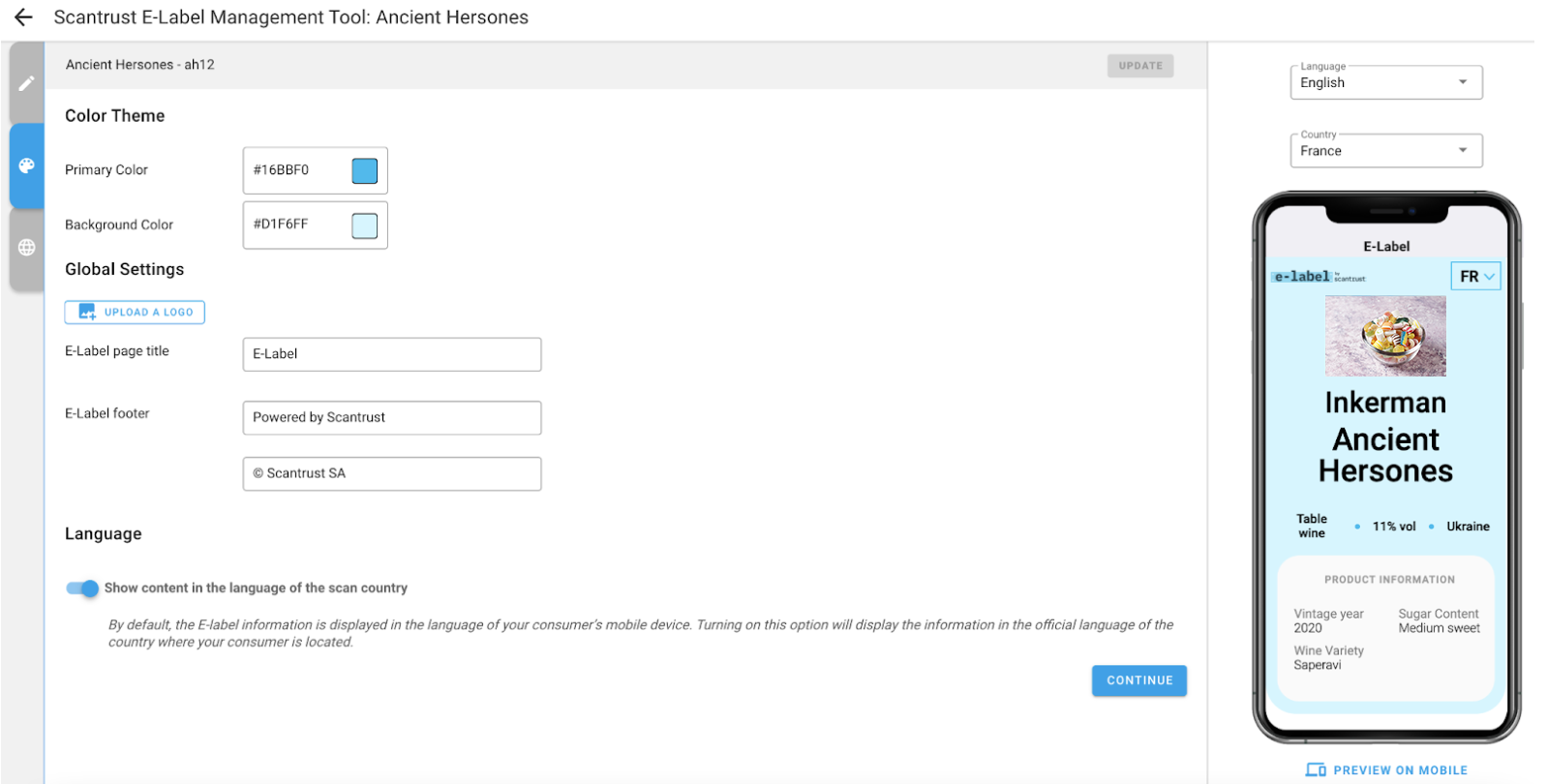
Task: Open the pencil edit tab in sidebar
Action: (27, 83)
